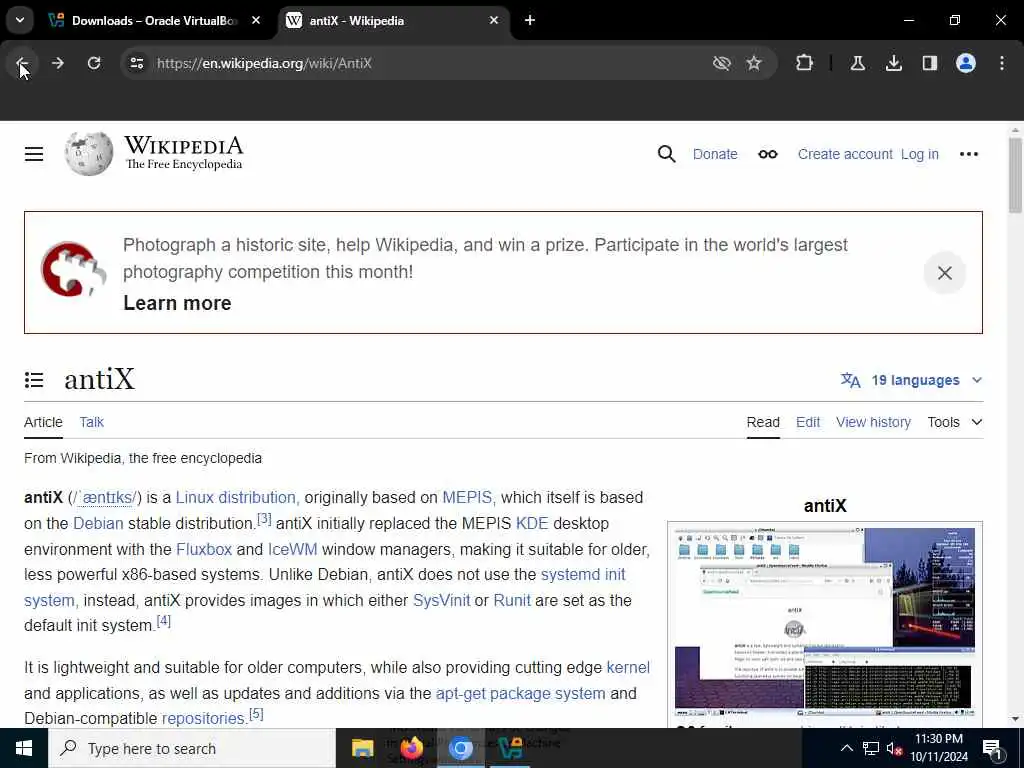Click the antiX pronunciation IPA link

(106, 498)
